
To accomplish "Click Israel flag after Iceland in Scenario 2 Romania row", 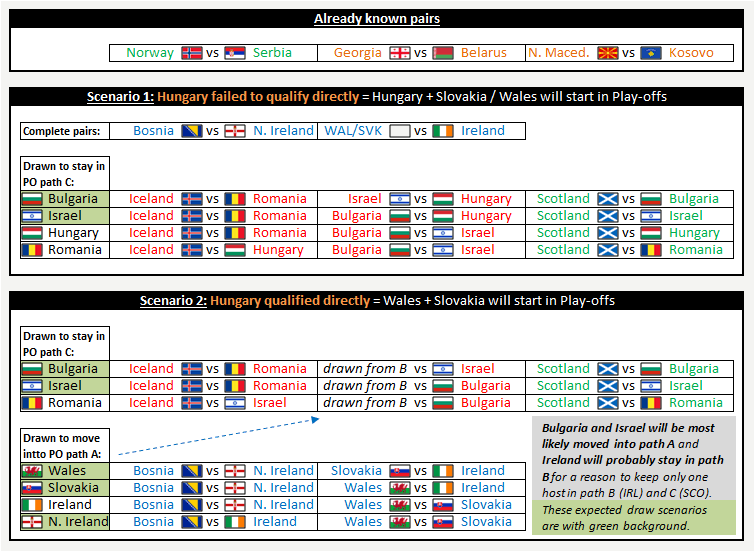I will (x=235, y=403).
